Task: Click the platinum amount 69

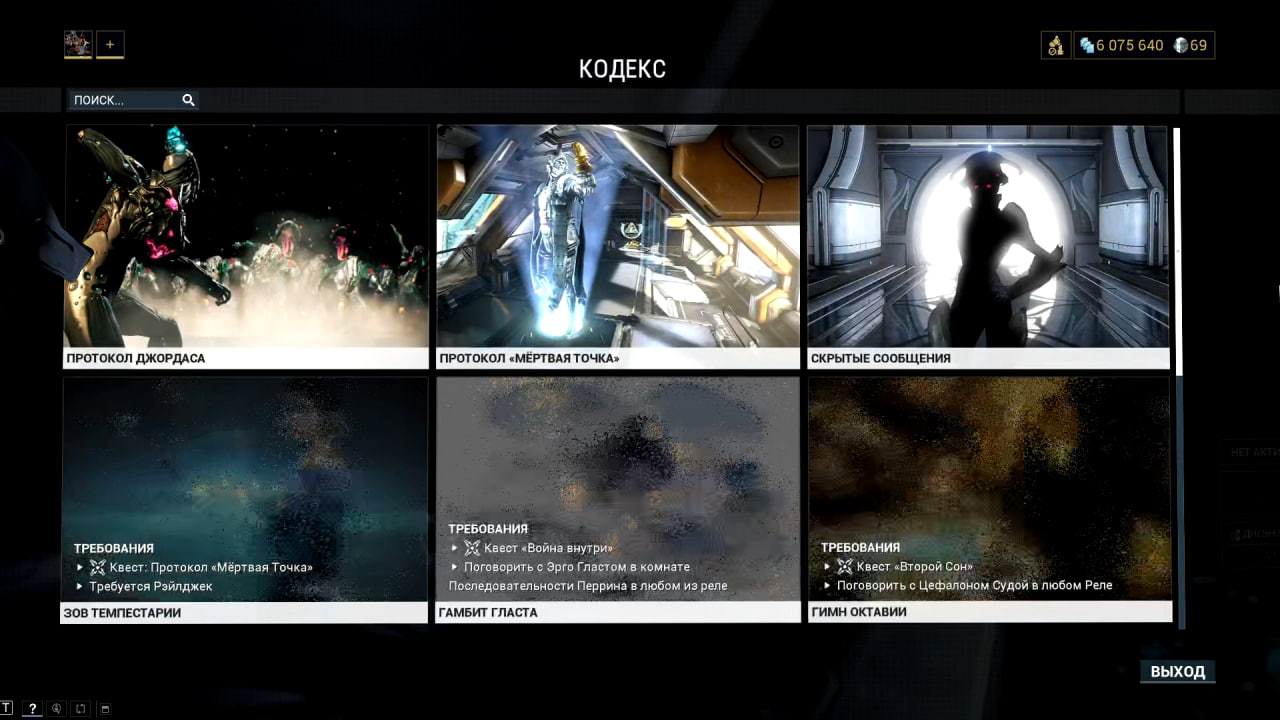Action: click(1198, 45)
